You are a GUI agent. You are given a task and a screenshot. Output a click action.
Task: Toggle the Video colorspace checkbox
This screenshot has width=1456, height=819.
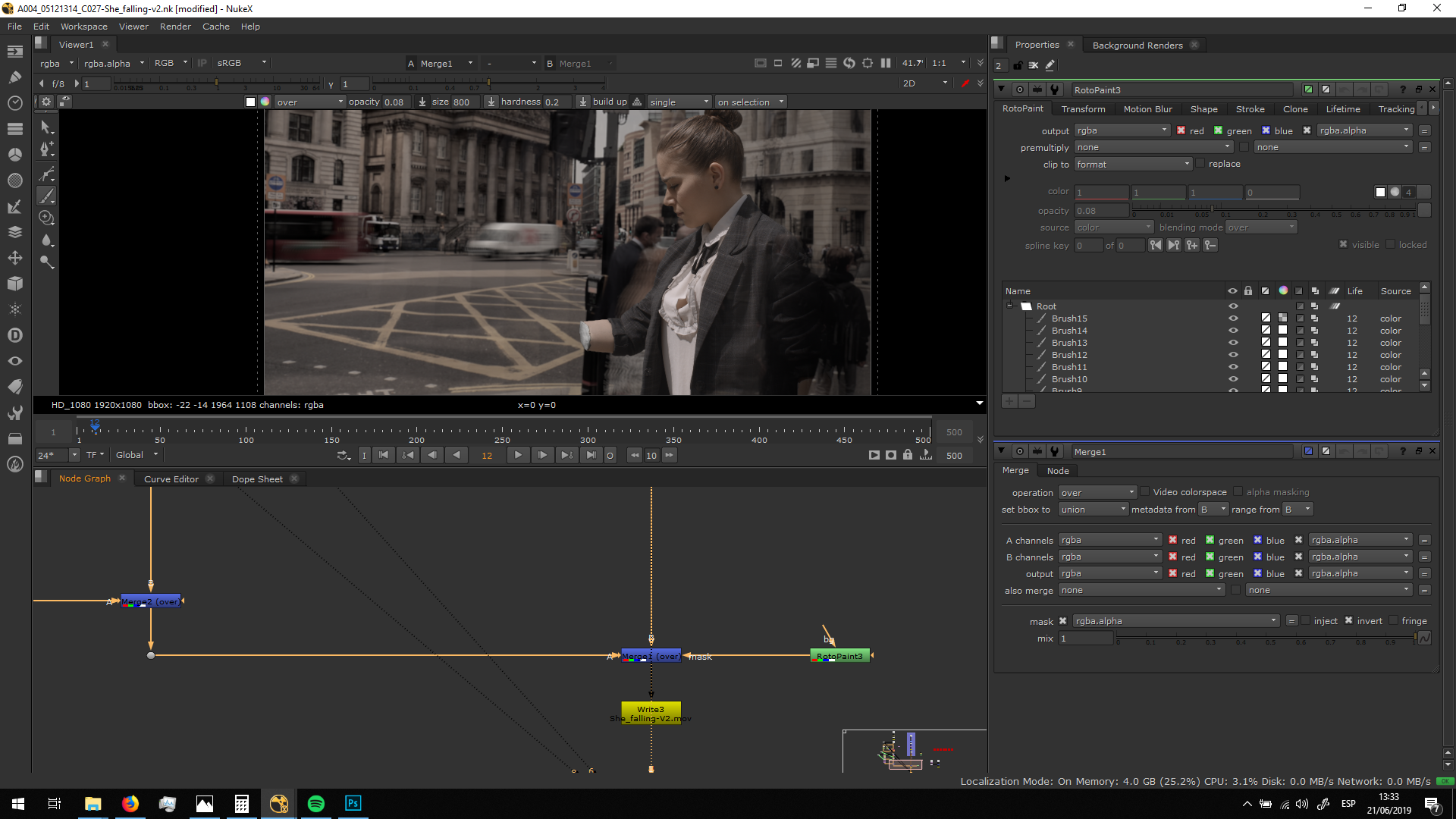point(1145,492)
